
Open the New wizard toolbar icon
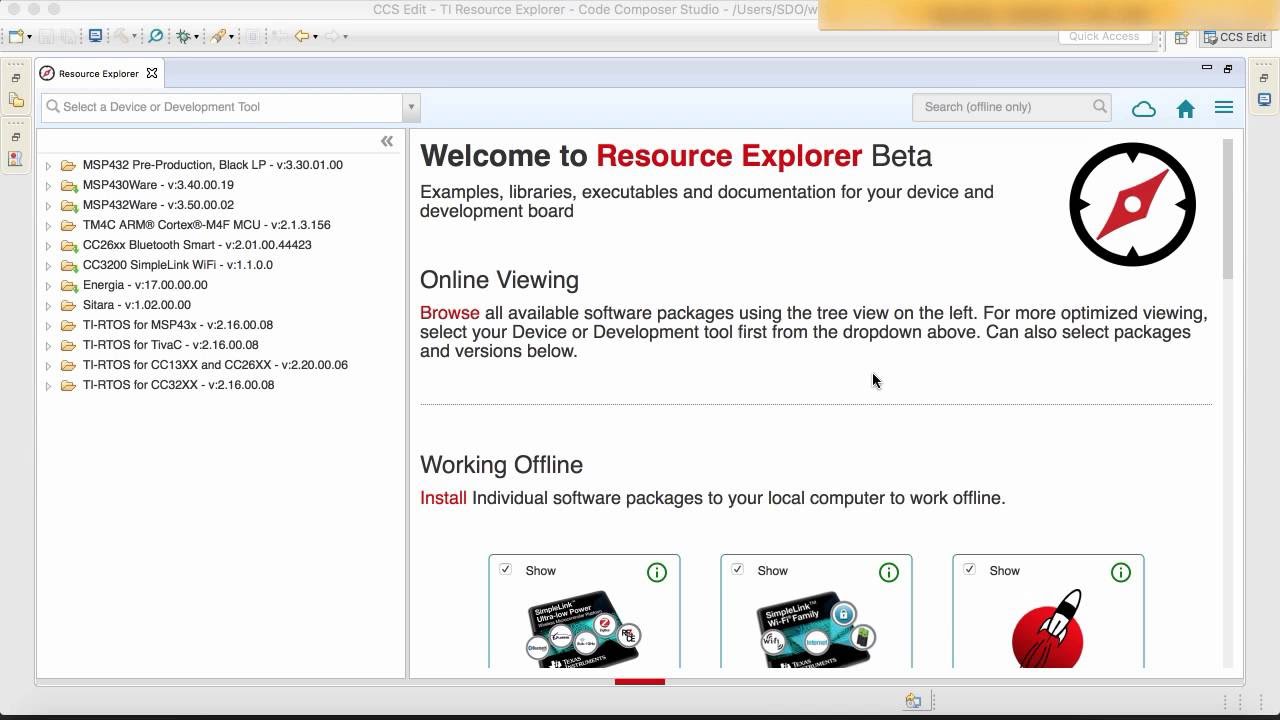[x=16, y=36]
